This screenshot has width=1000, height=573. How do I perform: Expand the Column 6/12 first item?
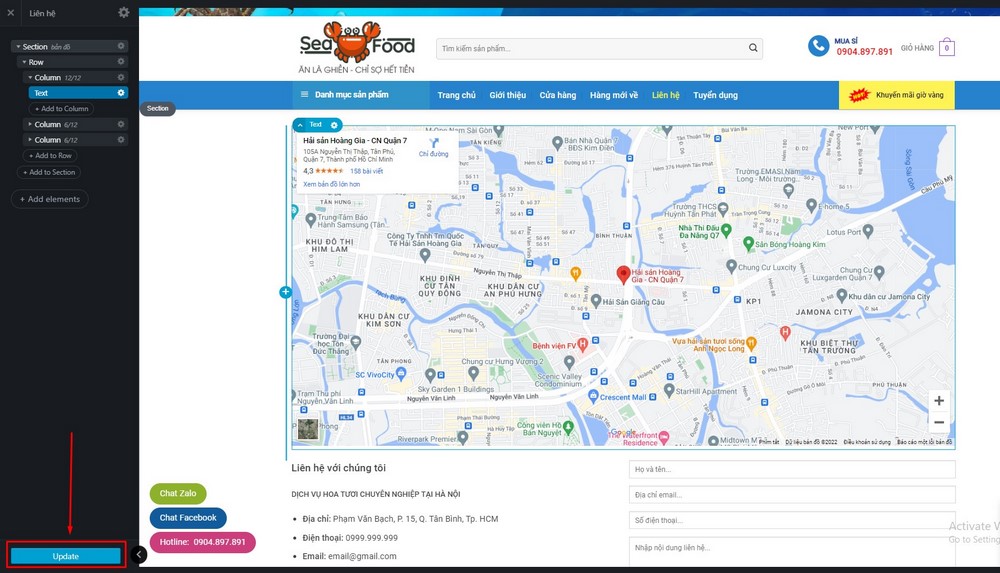(x=29, y=124)
